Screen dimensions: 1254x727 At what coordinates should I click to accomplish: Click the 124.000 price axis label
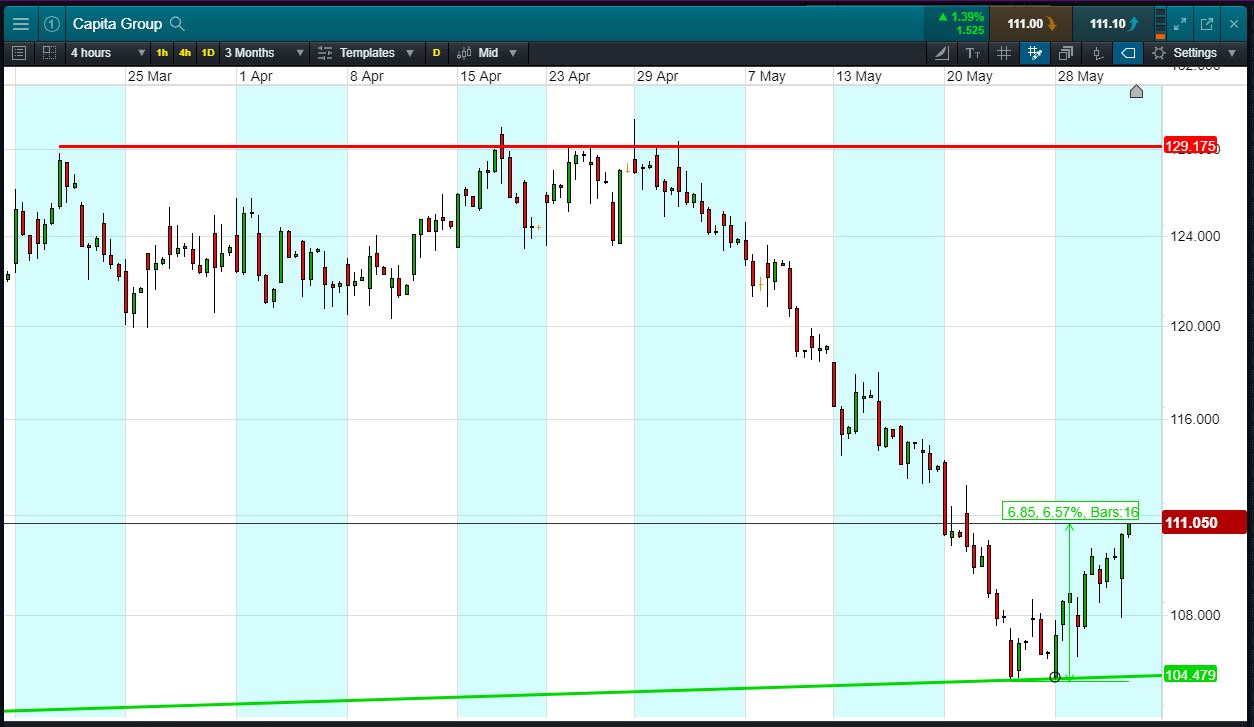click(1194, 236)
